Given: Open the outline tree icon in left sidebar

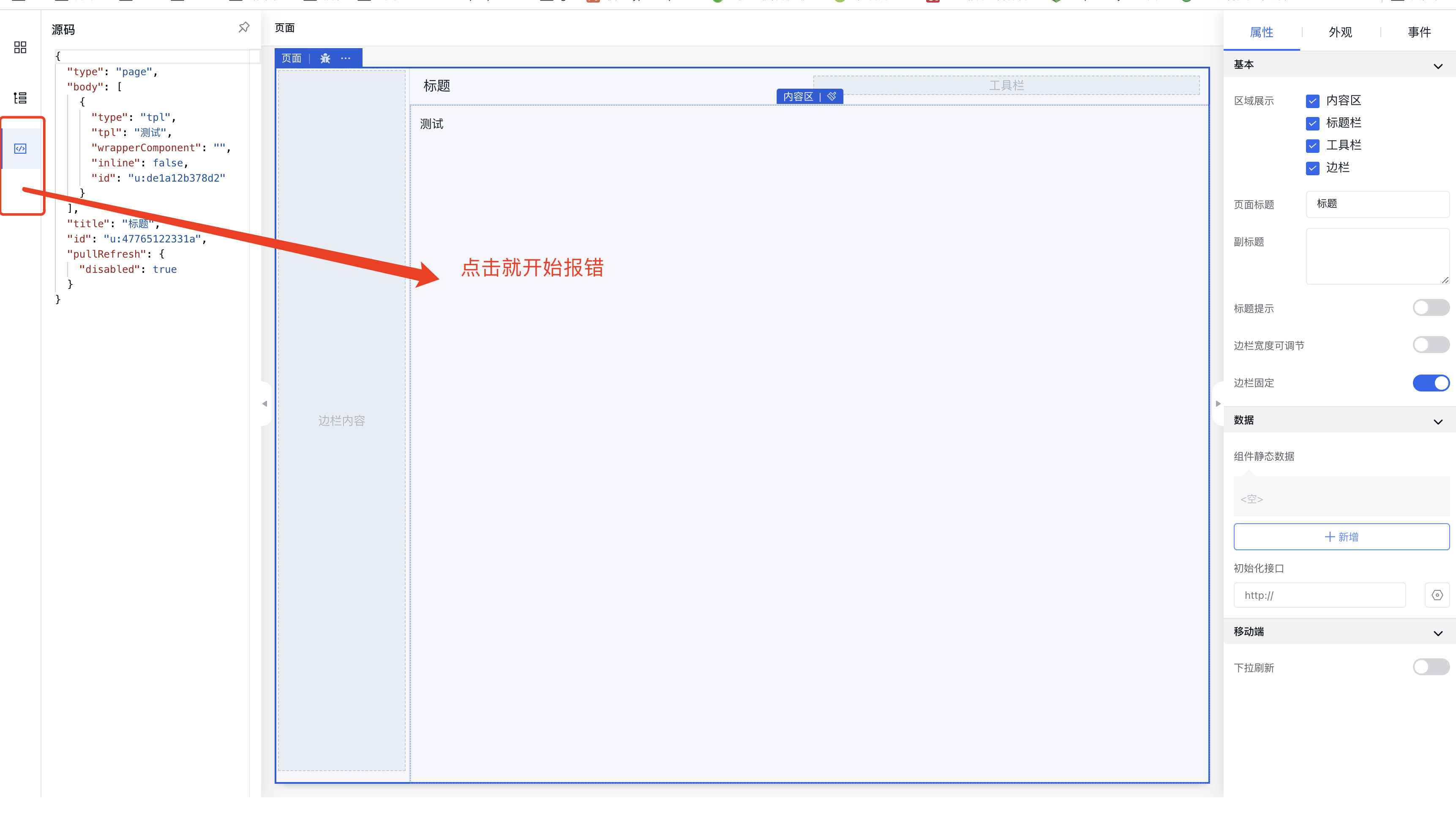Looking at the screenshot, I should 19,98.
